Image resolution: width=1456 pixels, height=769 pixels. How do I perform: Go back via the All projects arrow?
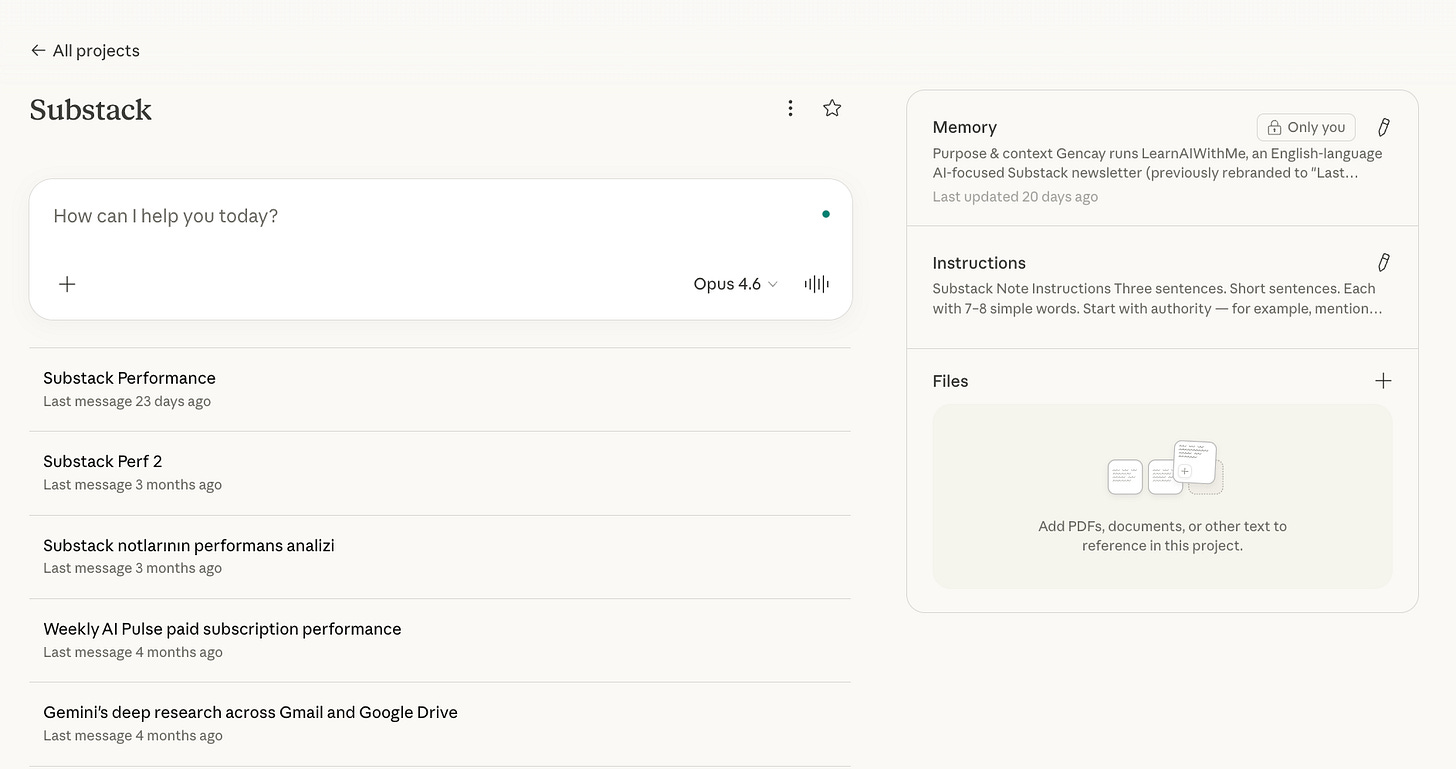click(38, 50)
